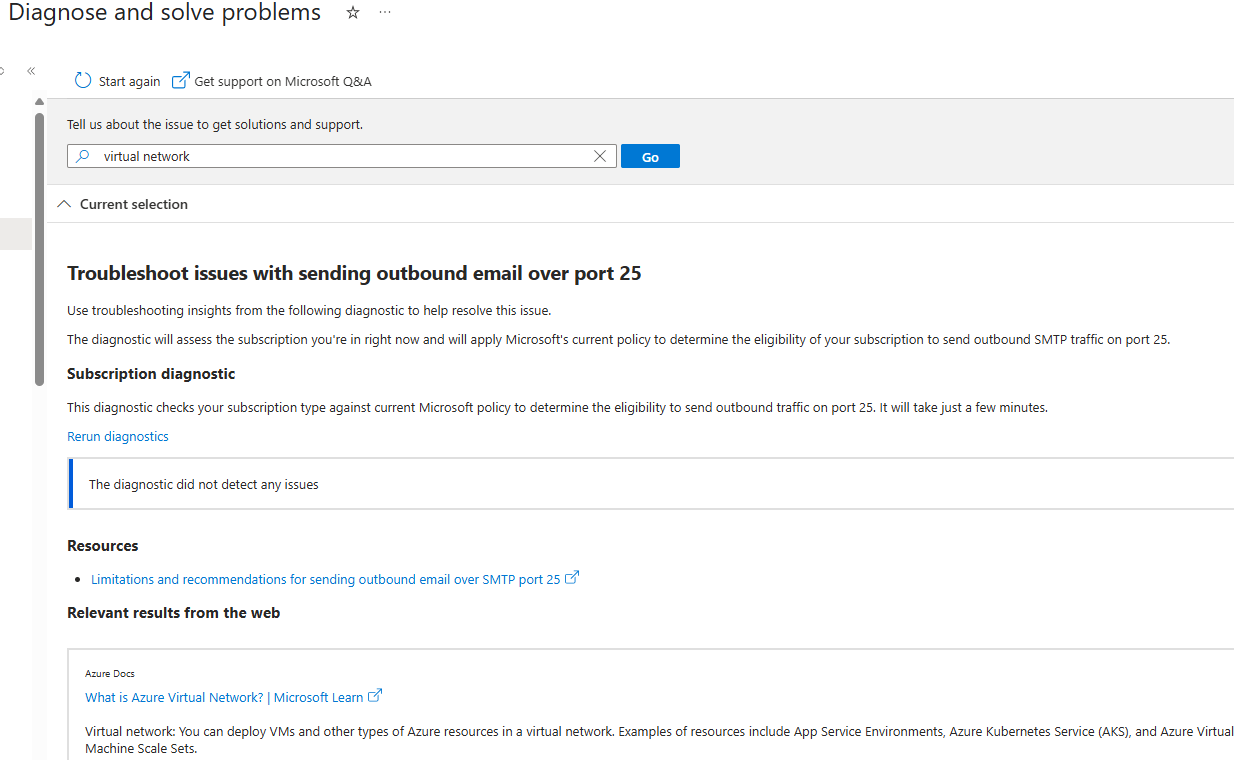Image resolution: width=1234 pixels, height=760 pixels.
Task: Click the Start again refresh icon
Action: (83, 81)
